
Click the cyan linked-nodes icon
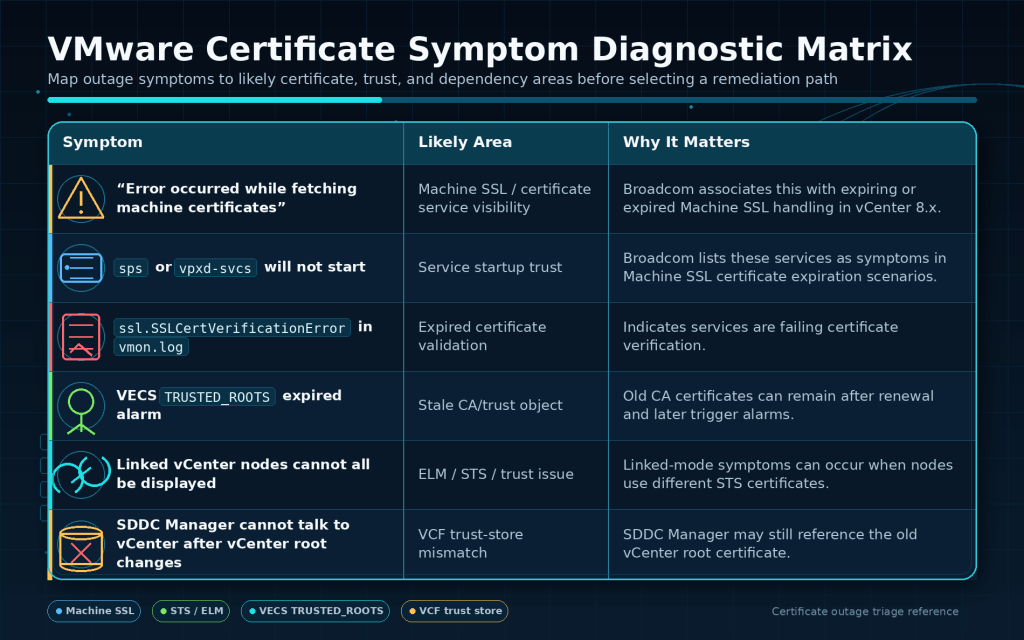[81, 475]
